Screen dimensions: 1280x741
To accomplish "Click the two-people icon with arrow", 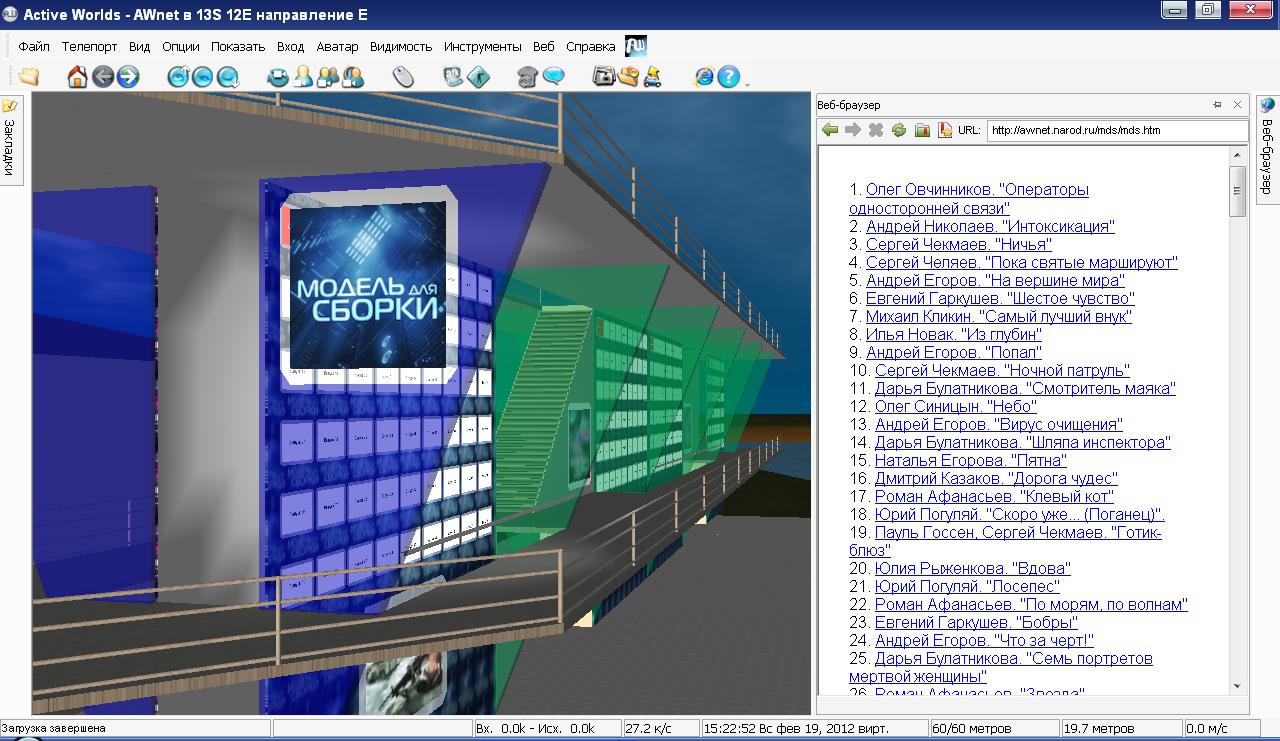I will tap(328, 77).
